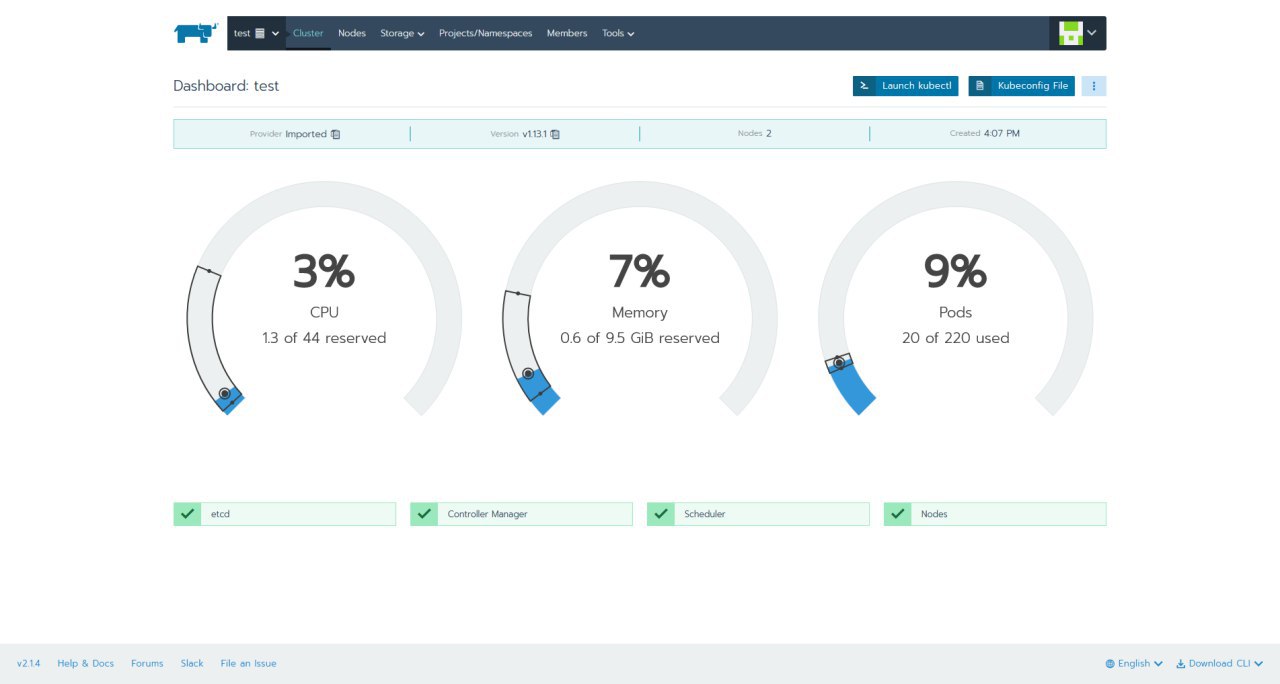The image size is (1280, 684).
Task: Click '20 of 220 used' text
Action: point(955,338)
